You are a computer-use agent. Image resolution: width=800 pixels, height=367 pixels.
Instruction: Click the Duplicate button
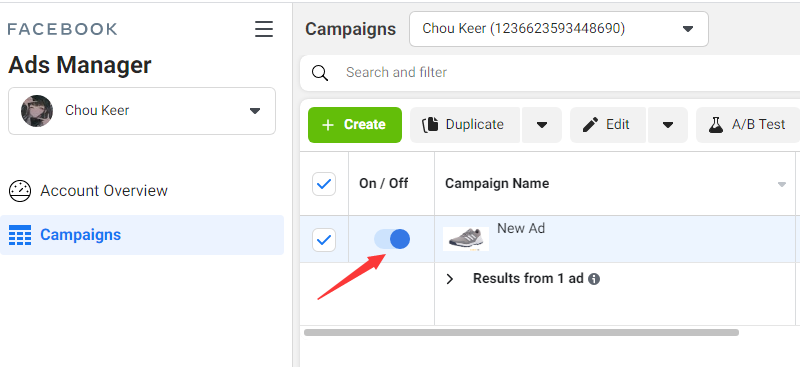[x=465, y=125]
